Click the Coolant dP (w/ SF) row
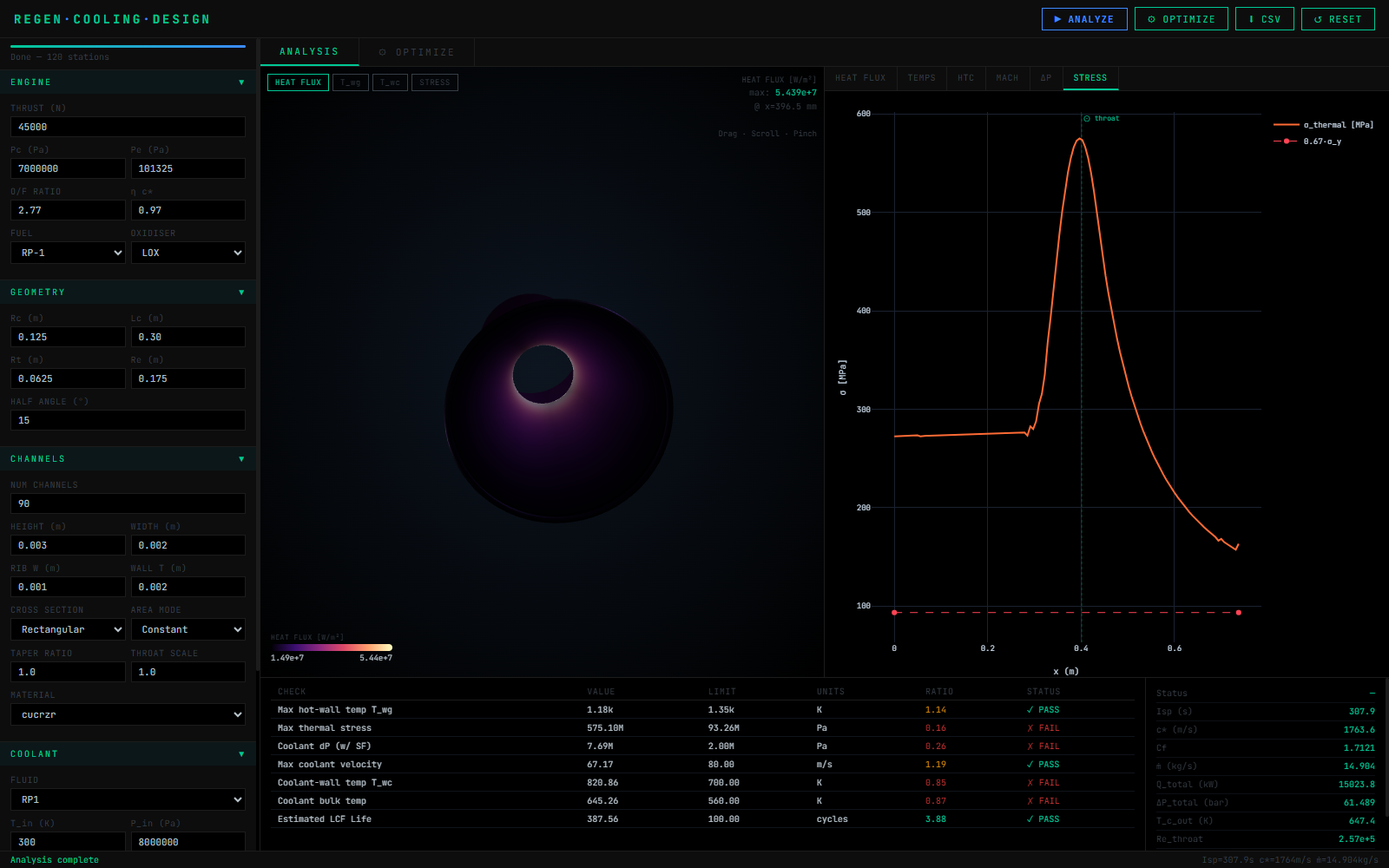 coord(702,746)
